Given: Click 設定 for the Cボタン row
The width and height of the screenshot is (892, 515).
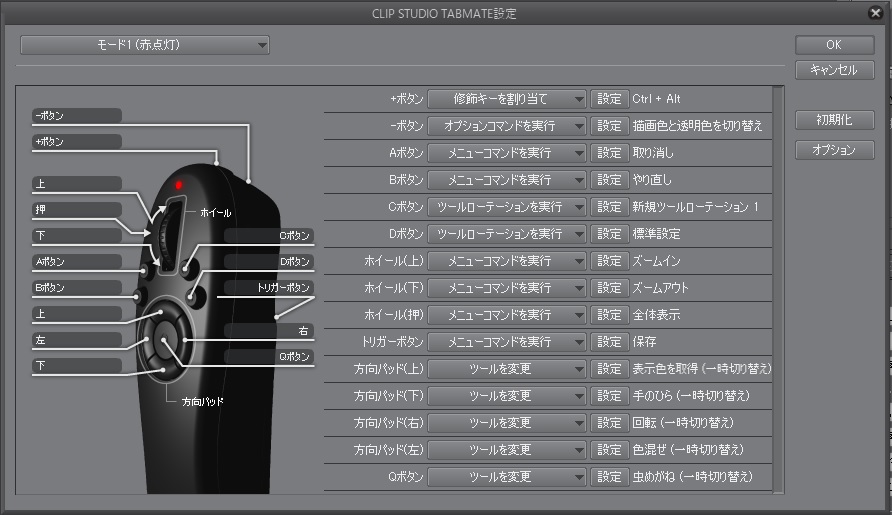Looking at the screenshot, I should tap(609, 207).
